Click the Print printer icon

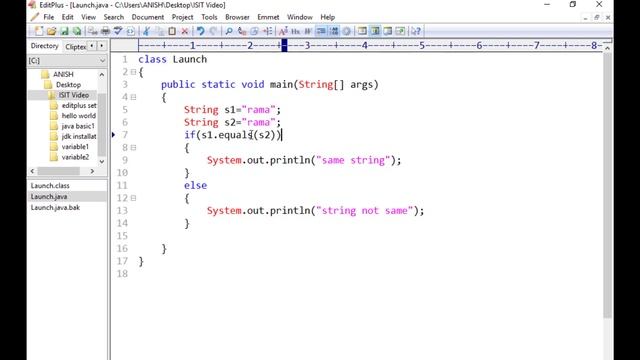[105, 31]
